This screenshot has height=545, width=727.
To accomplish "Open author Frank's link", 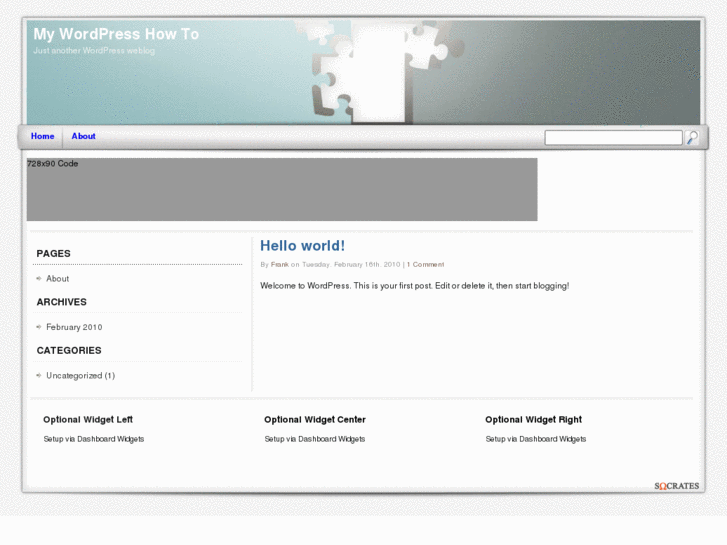I will [280, 264].
